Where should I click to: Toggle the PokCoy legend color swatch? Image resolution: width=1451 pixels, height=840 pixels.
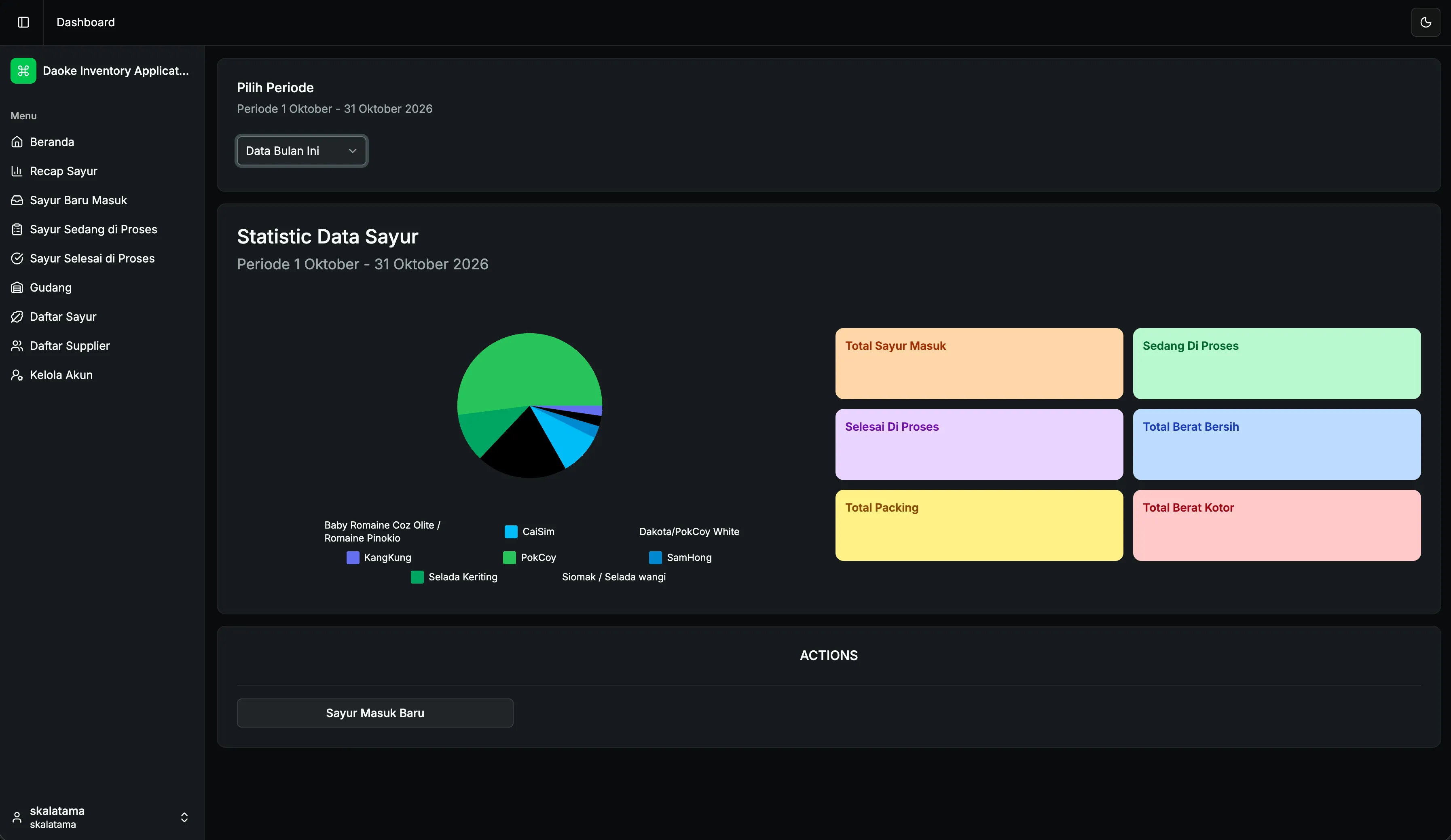coord(509,557)
